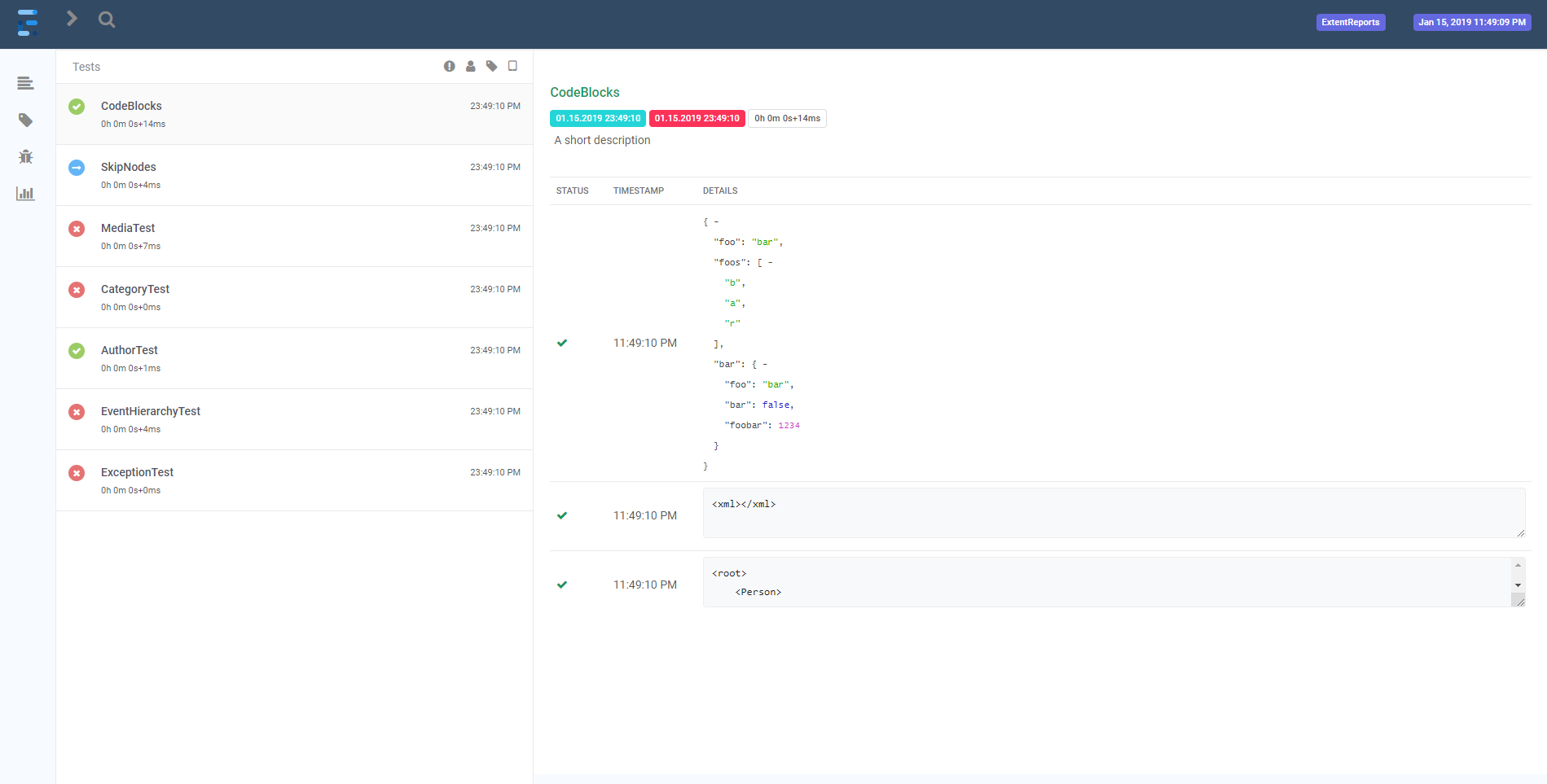Open the search magnifier icon

pos(107,20)
